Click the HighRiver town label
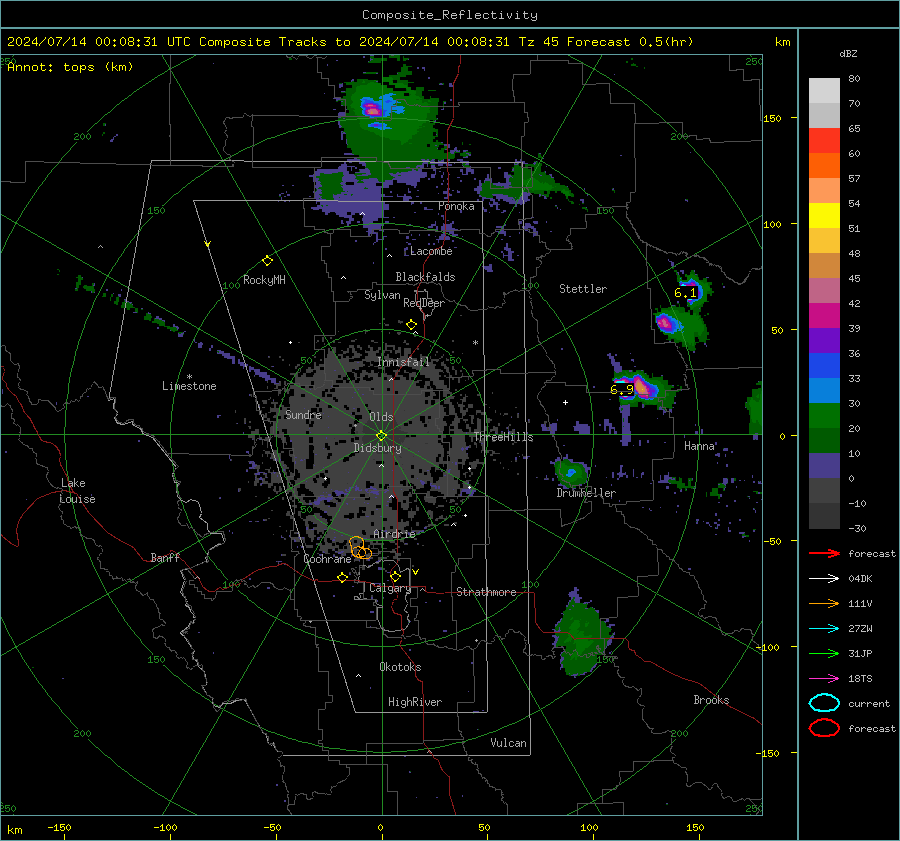This screenshot has width=900, height=841. tap(415, 702)
